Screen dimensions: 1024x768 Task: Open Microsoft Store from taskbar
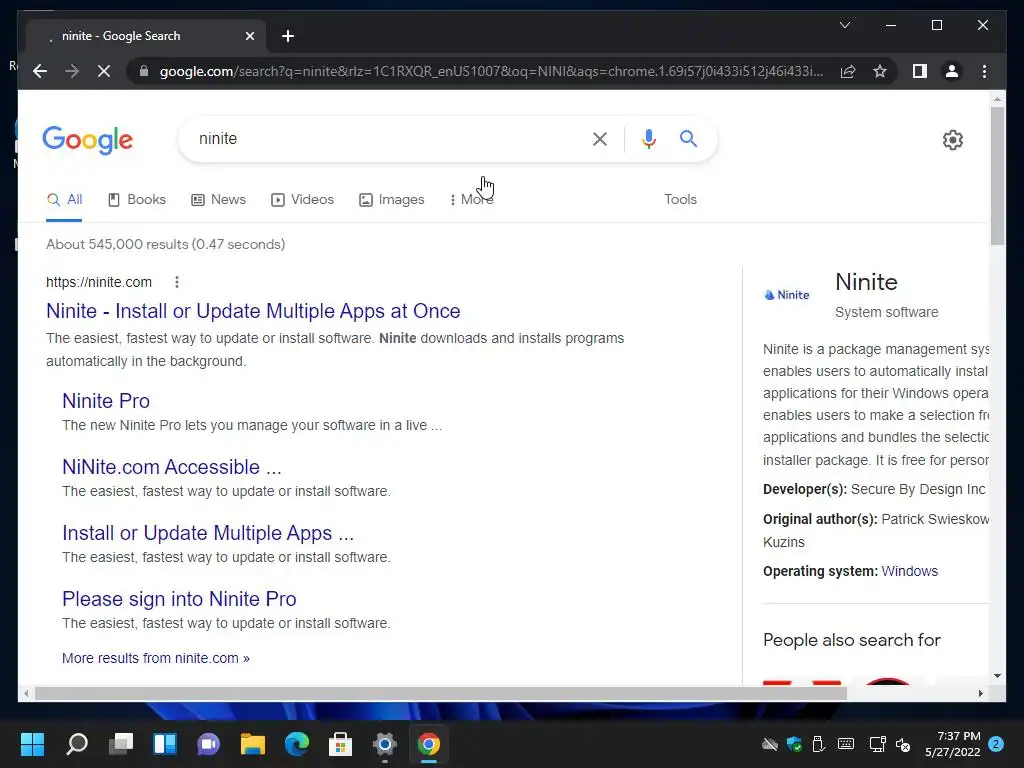coord(340,744)
